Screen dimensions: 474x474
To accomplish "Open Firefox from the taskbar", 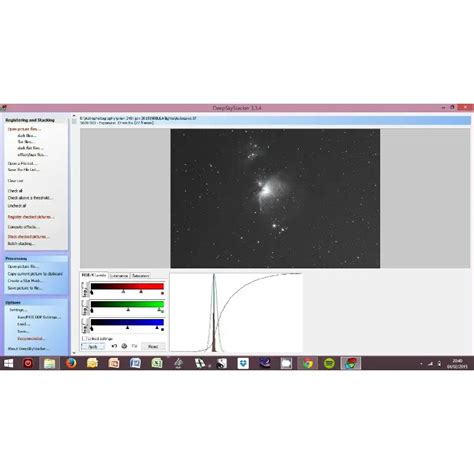I will coord(71,363).
